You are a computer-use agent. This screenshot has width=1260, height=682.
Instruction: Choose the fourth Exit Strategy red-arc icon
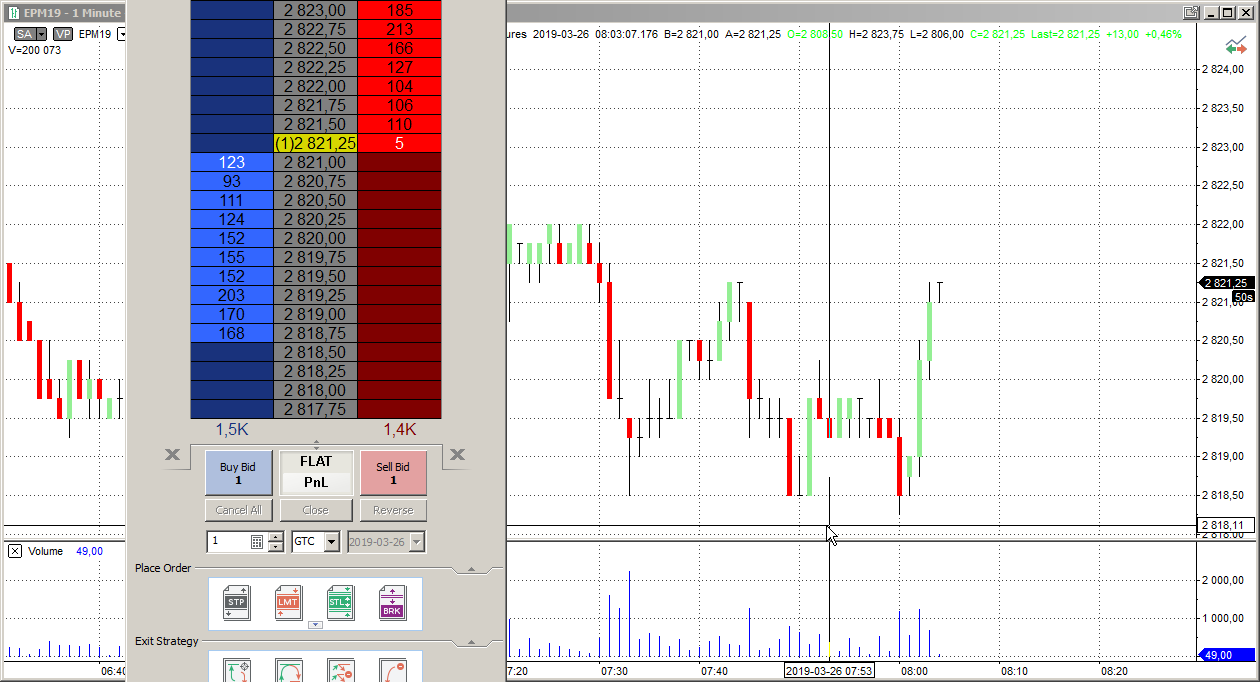pyautogui.click(x=392, y=670)
